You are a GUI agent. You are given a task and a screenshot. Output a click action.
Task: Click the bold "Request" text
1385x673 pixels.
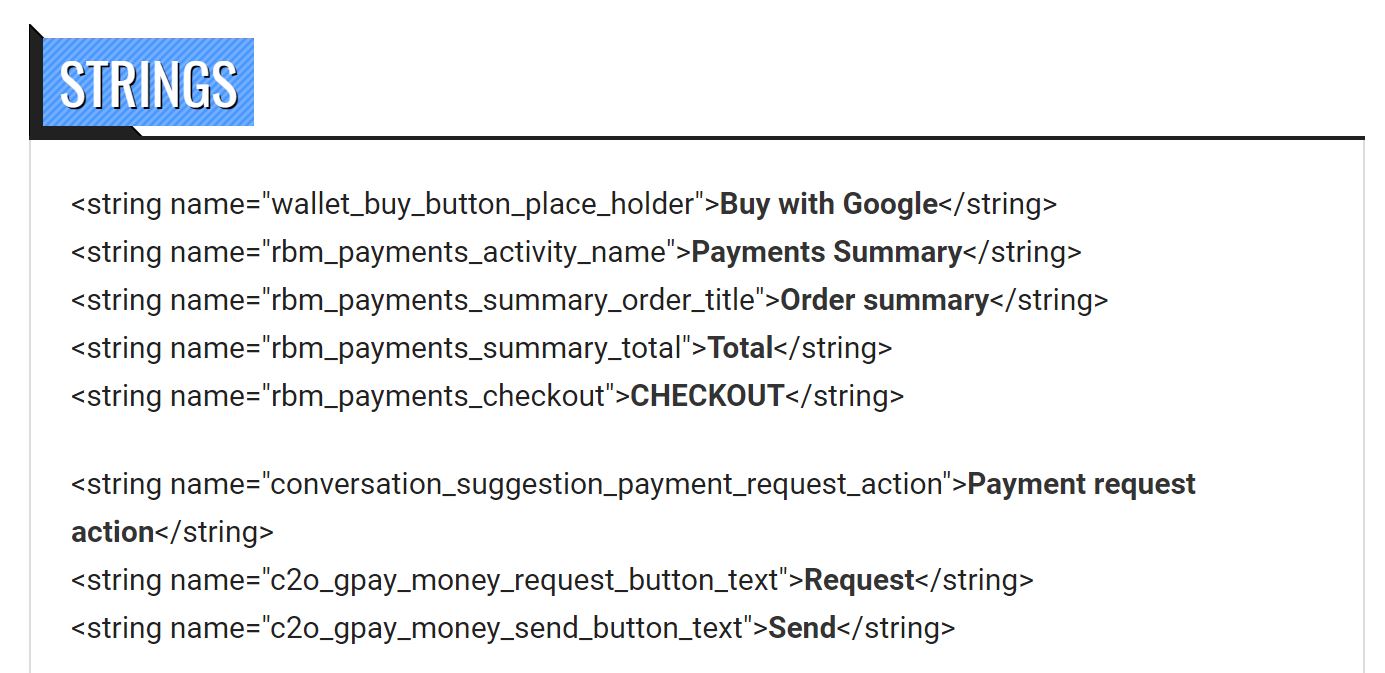859,580
